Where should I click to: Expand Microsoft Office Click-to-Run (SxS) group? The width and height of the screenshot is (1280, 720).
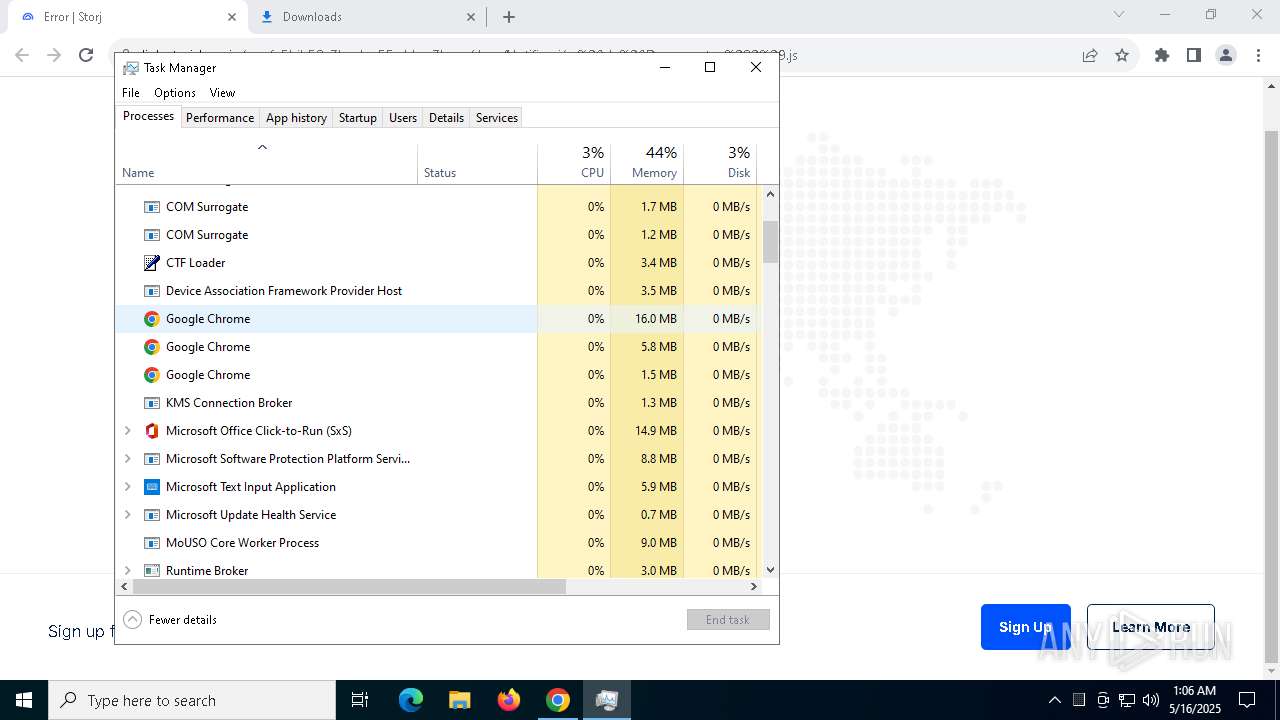coord(127,431)
